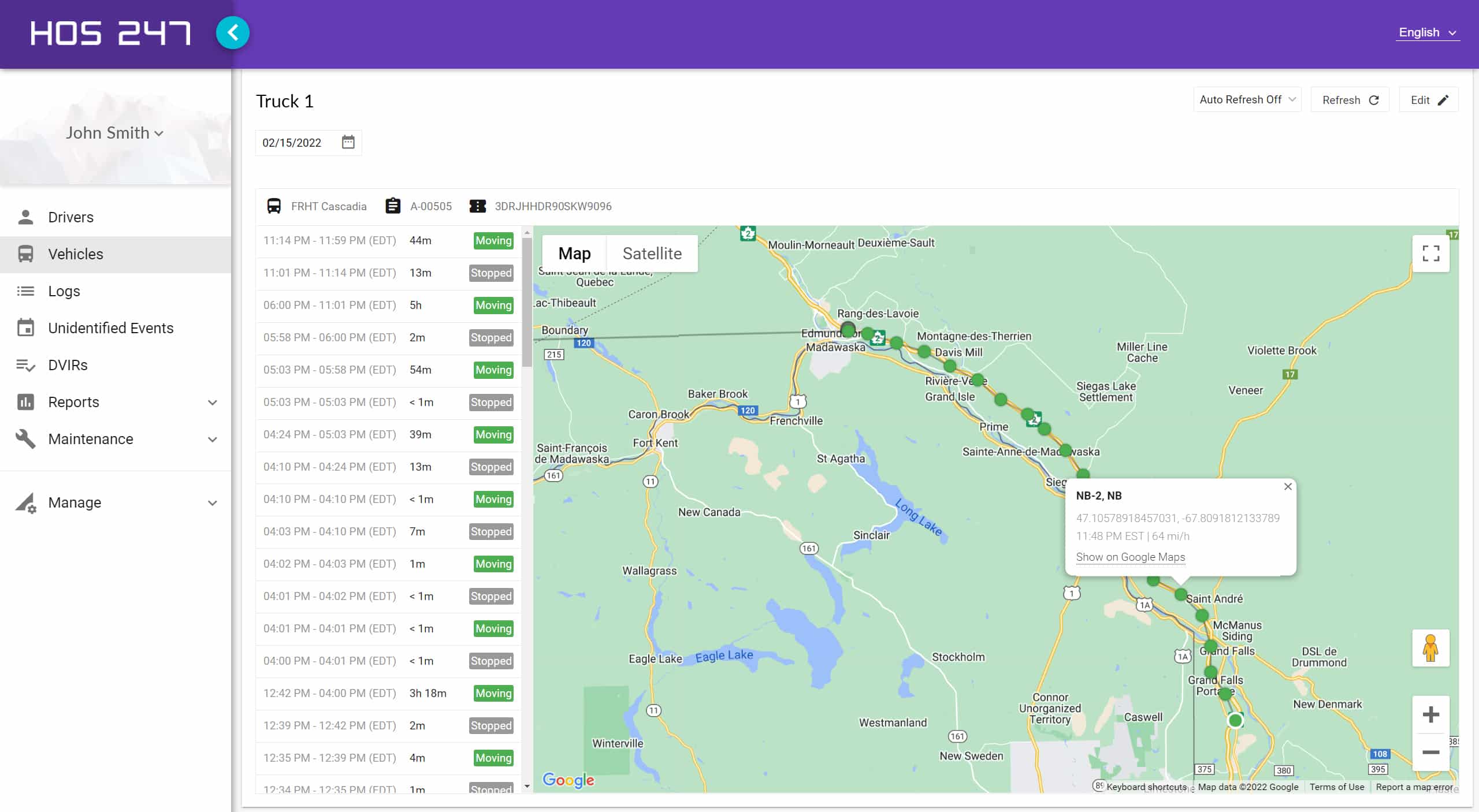Select the 06:00 PM - 11:01 PM row
This screenshot has height=812, width=1479.
[388, 306]
